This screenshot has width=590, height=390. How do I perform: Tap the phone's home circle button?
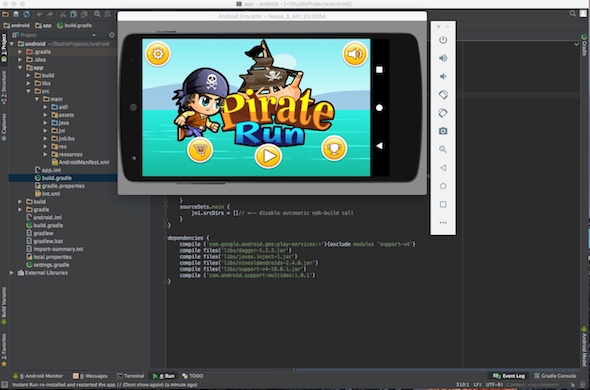click(379, 108)
